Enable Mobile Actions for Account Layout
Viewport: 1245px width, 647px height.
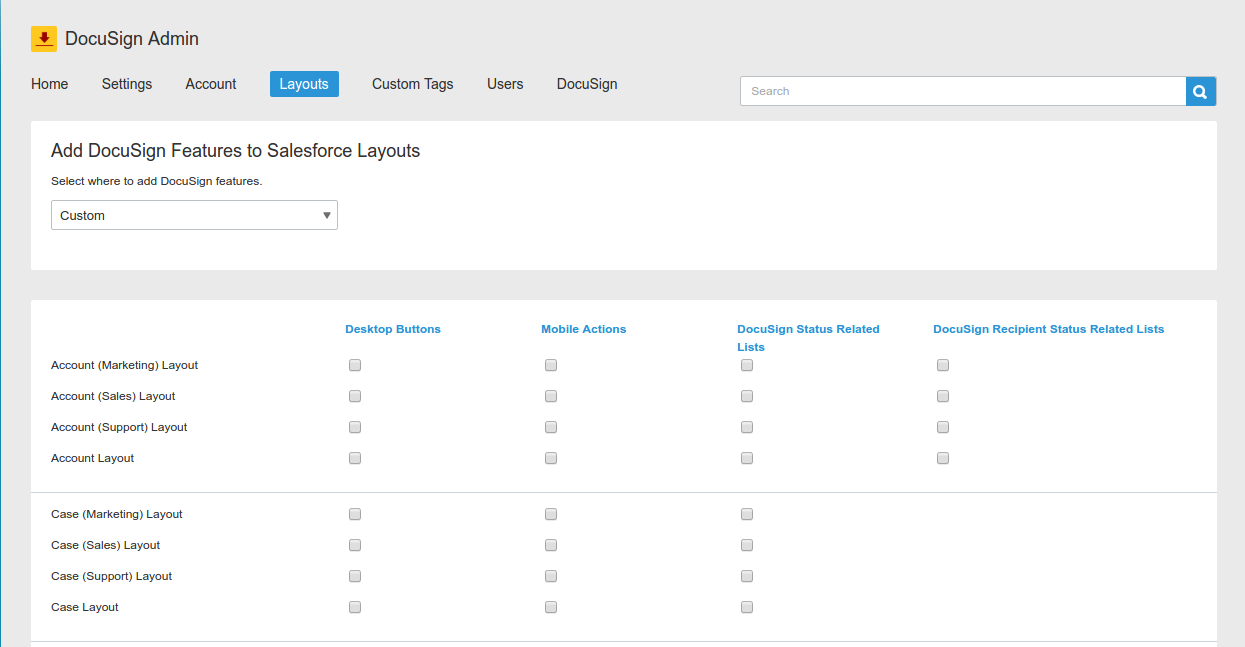[x=551, y=458]
